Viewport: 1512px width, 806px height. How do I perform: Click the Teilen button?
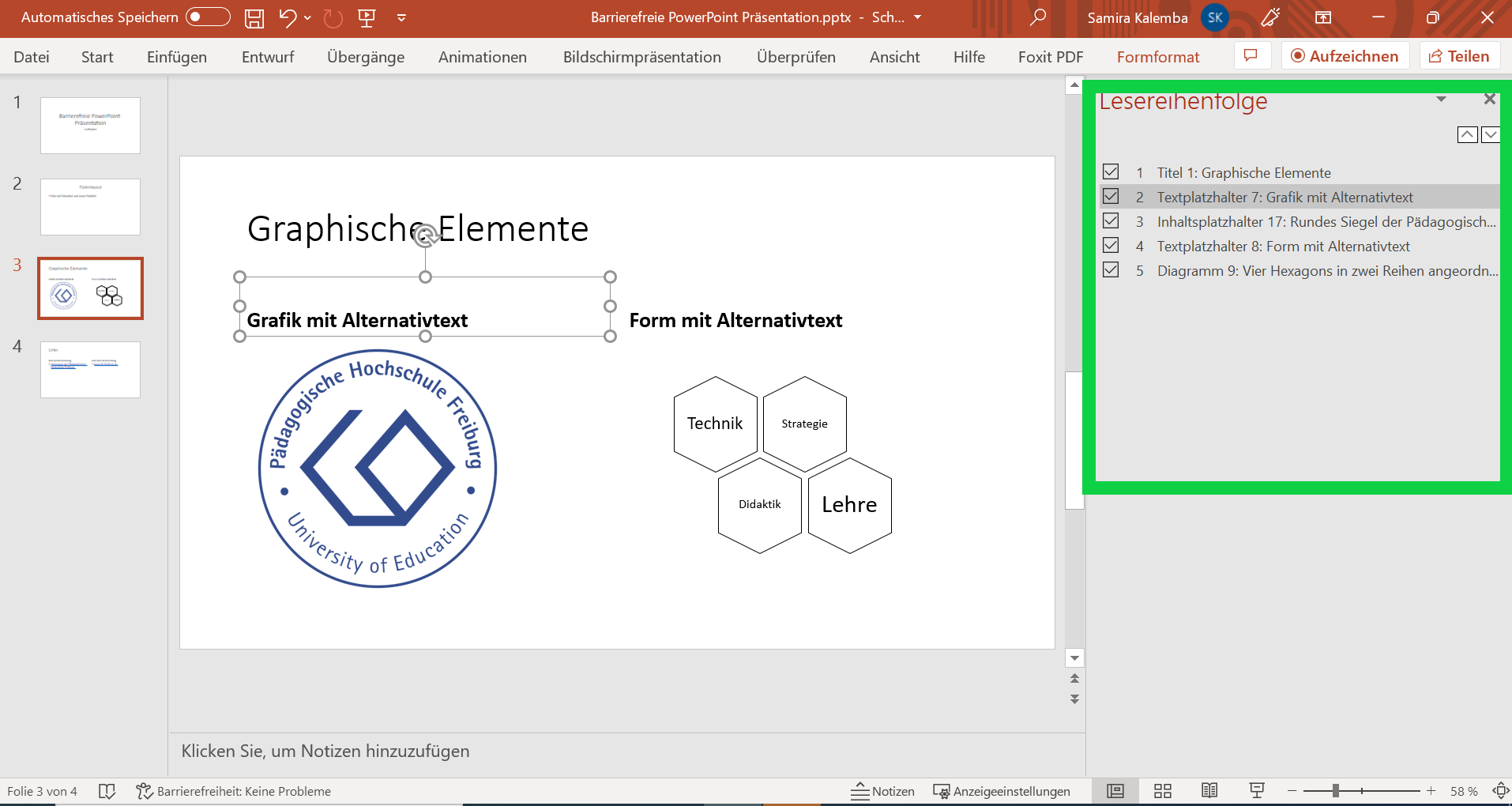(x=1460, y=56)
